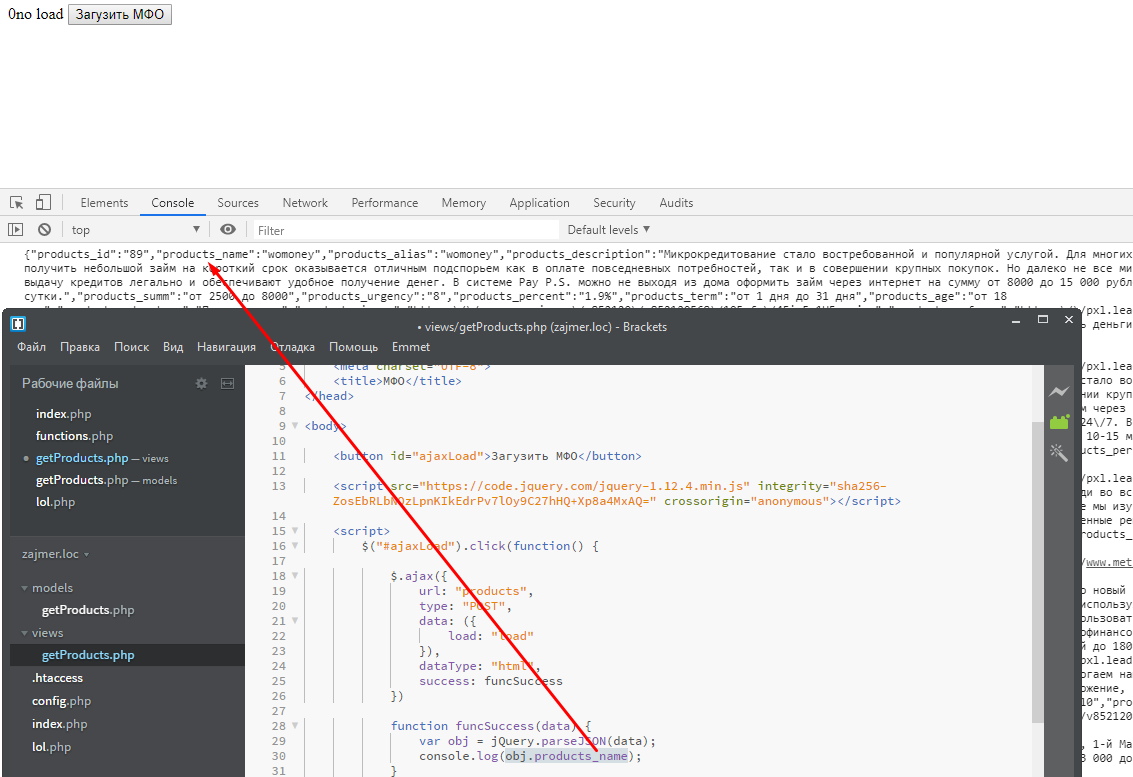Open index.php in the project tree

tap(59, 724)
